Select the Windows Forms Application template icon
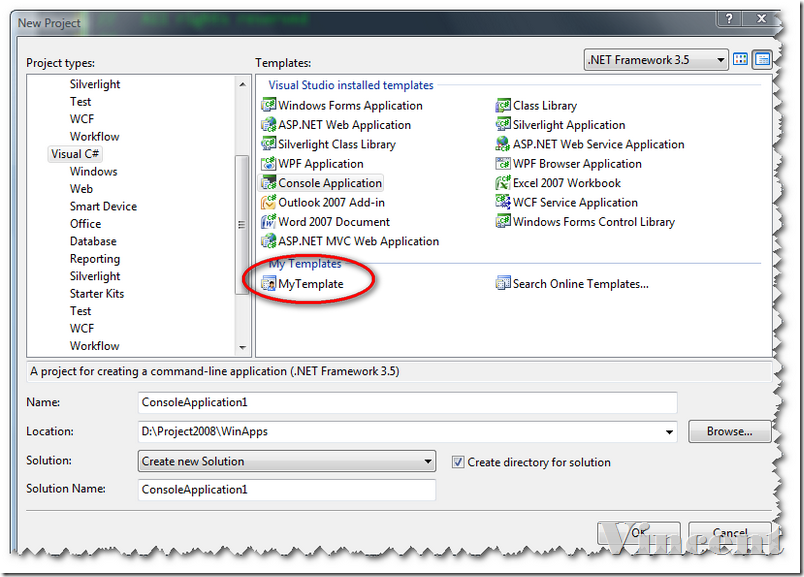This screenshot has width=804, height=577. click(268, 106)
